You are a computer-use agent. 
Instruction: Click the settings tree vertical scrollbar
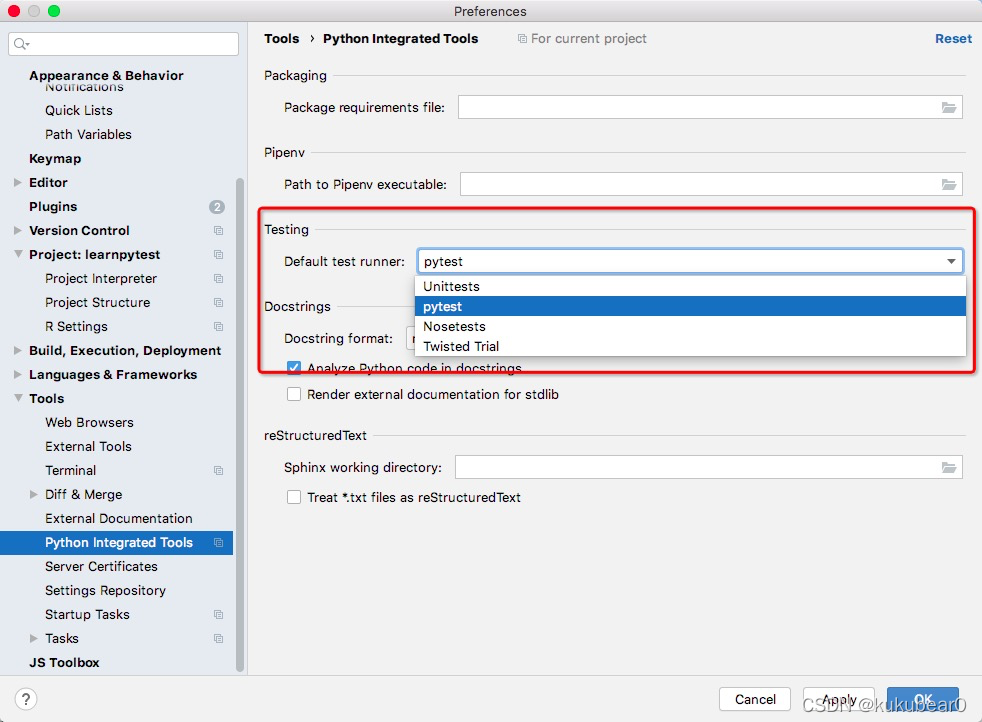tap(240, 426)
